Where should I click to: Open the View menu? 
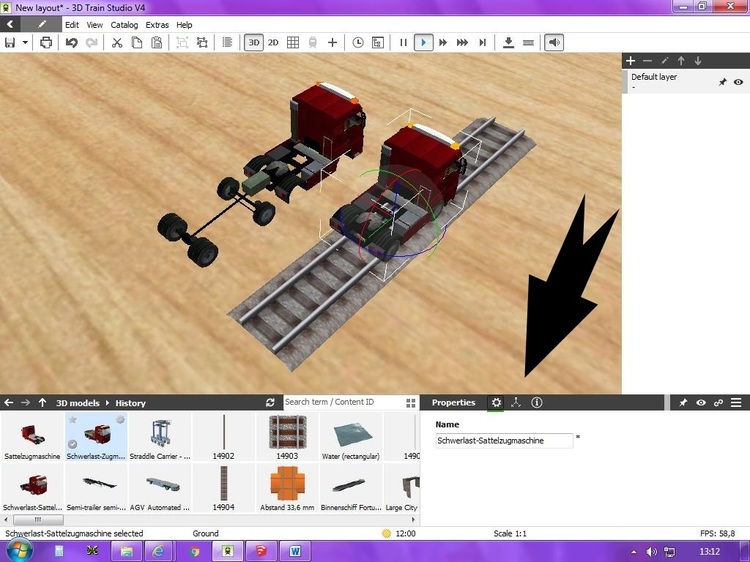pyautogui.click(x=94, y=25)
